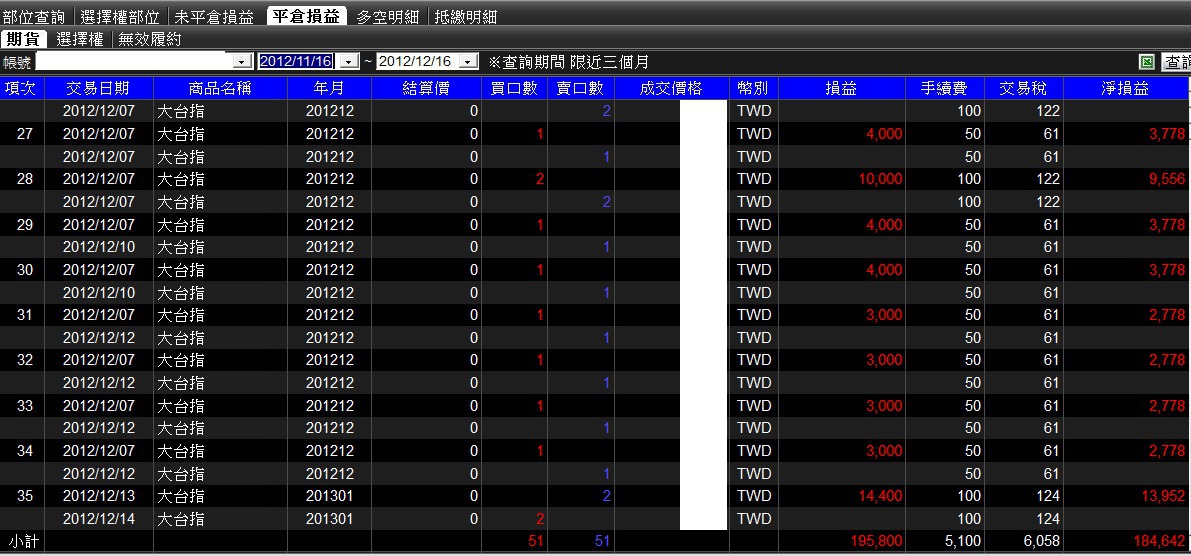Open the start date 2012/11/16 dropdown arrow
This screenshot has height=556, width=1191.
(x=349, y=62)
